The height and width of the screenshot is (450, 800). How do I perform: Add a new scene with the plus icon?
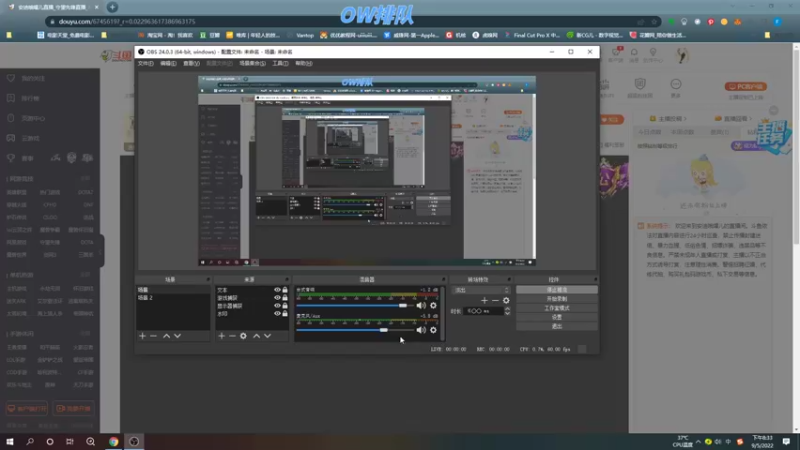tap(142, 336)
